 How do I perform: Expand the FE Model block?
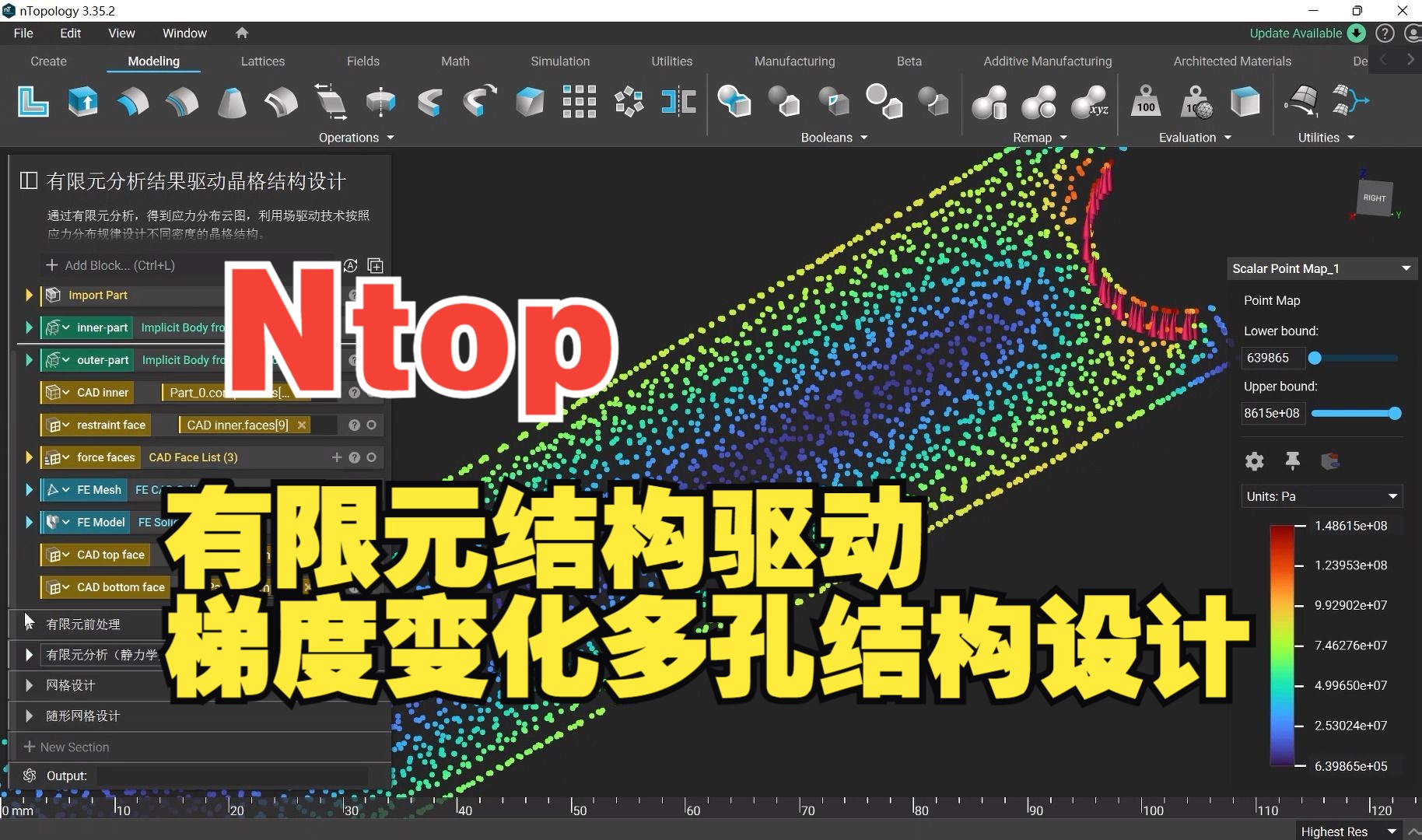pos(29,522)
